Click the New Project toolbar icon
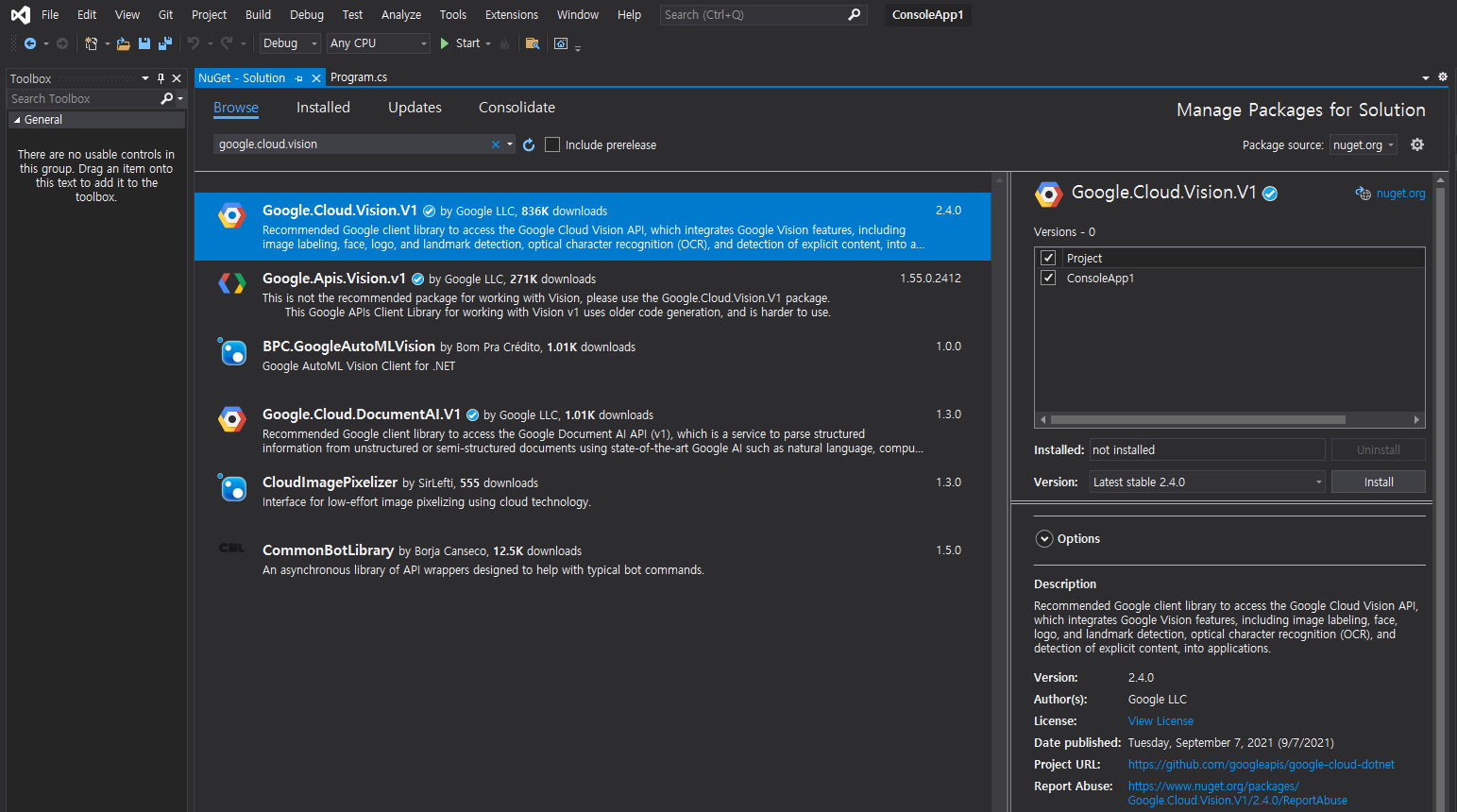1457x812 pixels. point(92,43)
